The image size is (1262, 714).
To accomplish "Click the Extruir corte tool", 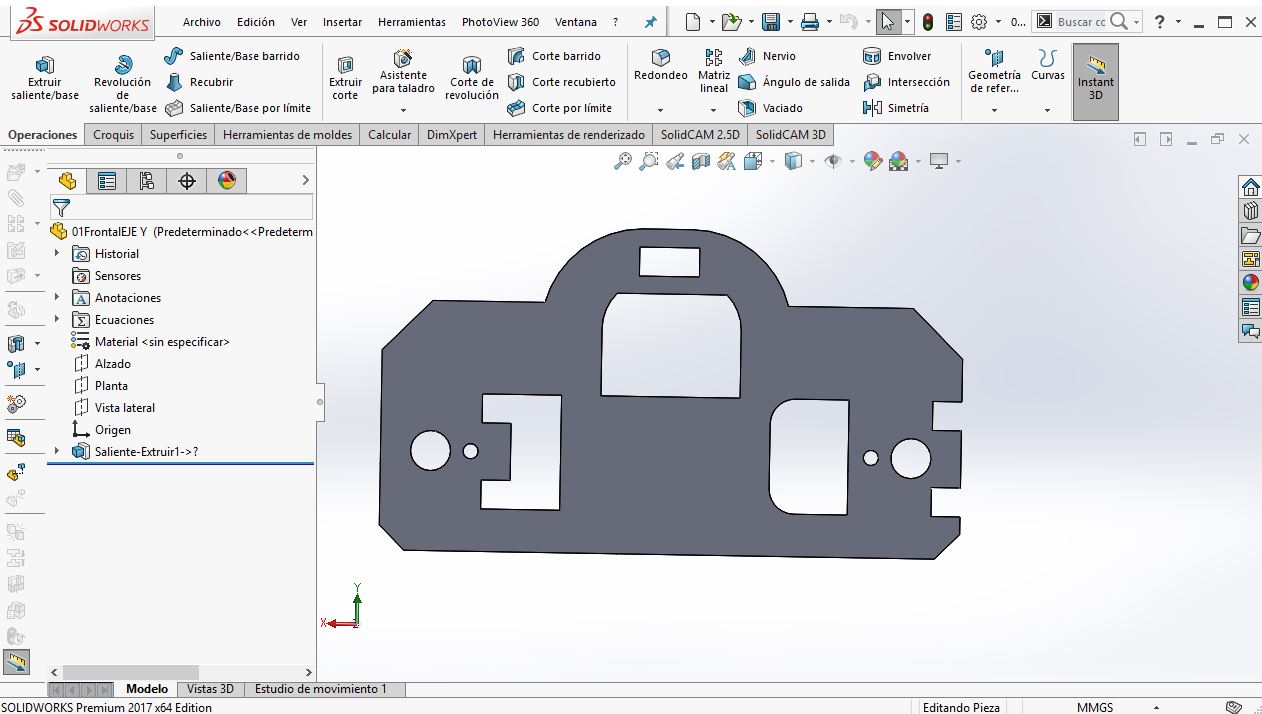I will (x=345, y=76).
